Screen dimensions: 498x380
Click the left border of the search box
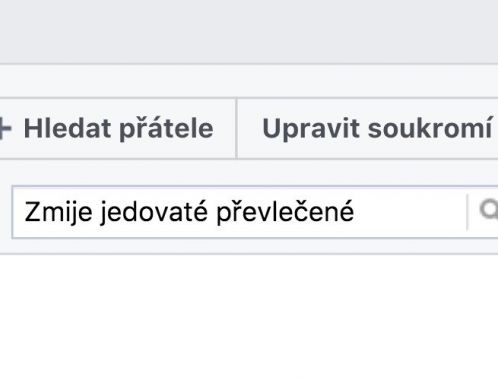pyautogui.click(x=12, y=212)
